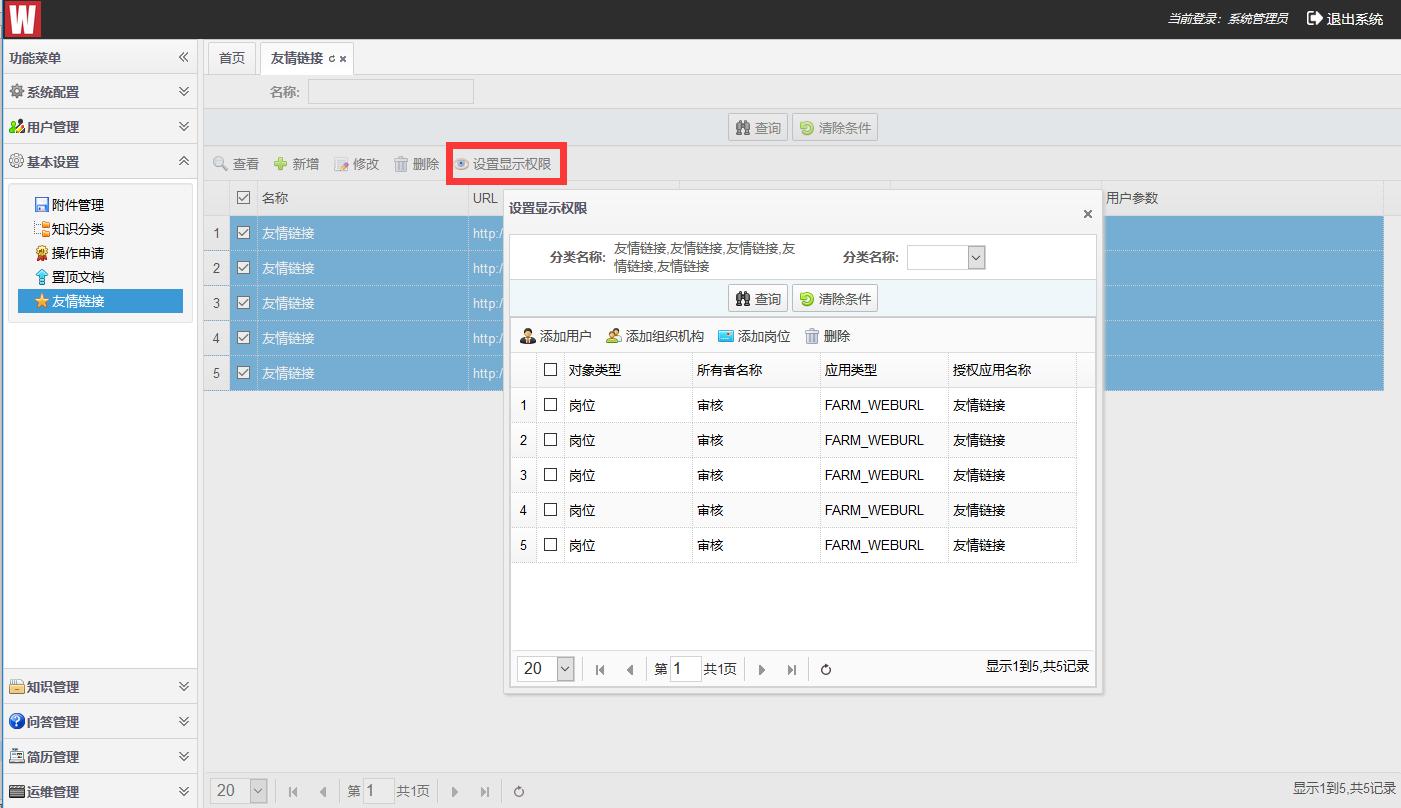Expand the 用户管理 menu section
The image size is (1401, 808).
pyautogui.click(x=183, y=126)
